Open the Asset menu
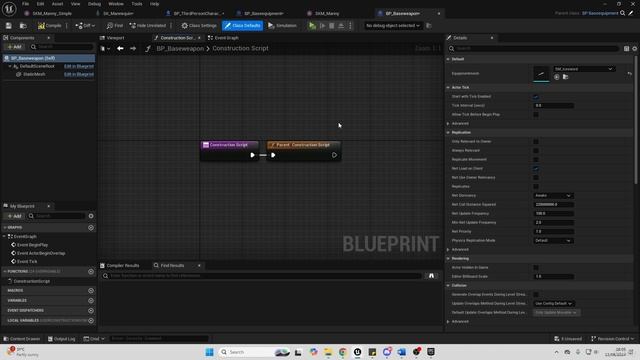Viewport: 640px width, 360px height. pos(57,4)
